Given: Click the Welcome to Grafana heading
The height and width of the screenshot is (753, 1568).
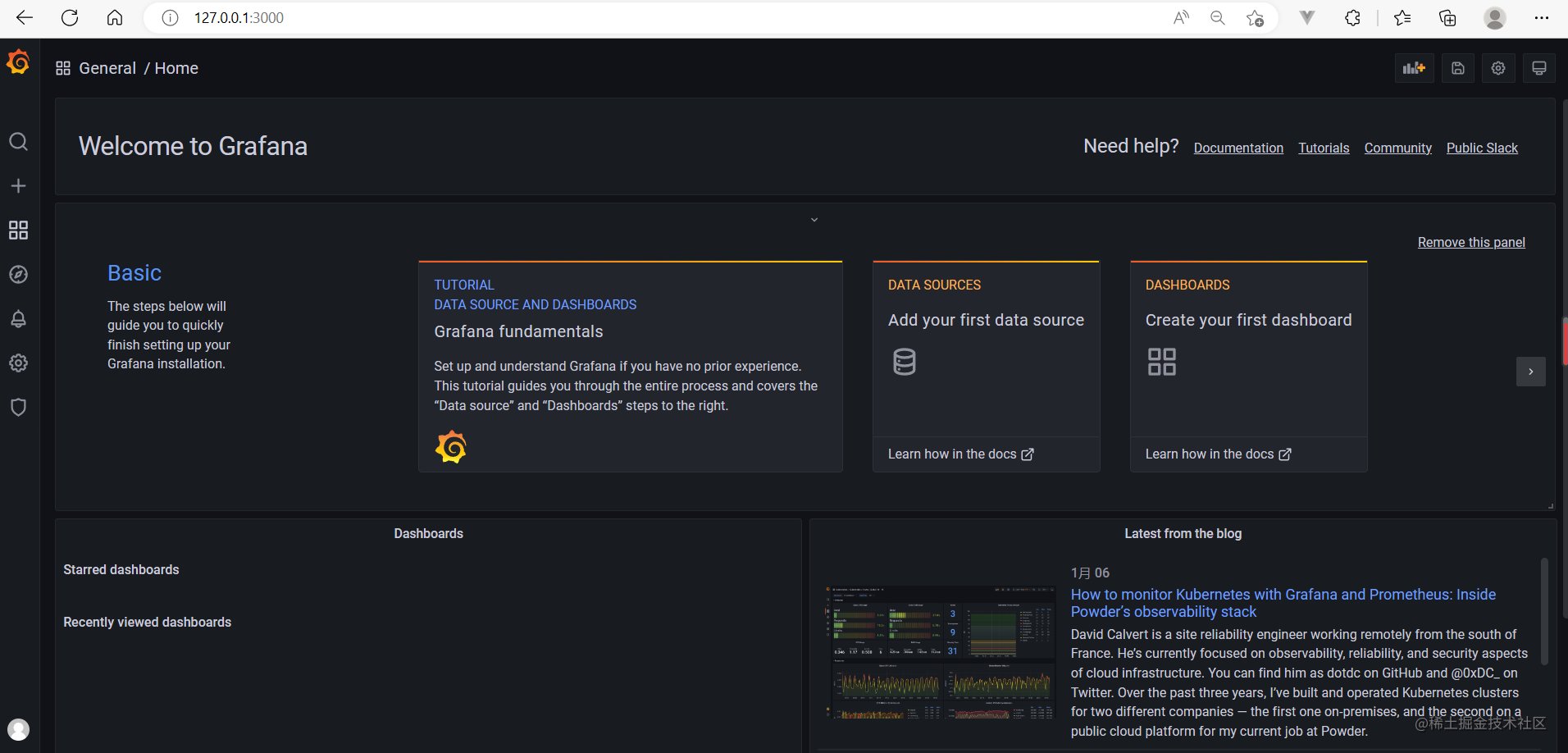Looking at the screenshot, I should (193, 146).
